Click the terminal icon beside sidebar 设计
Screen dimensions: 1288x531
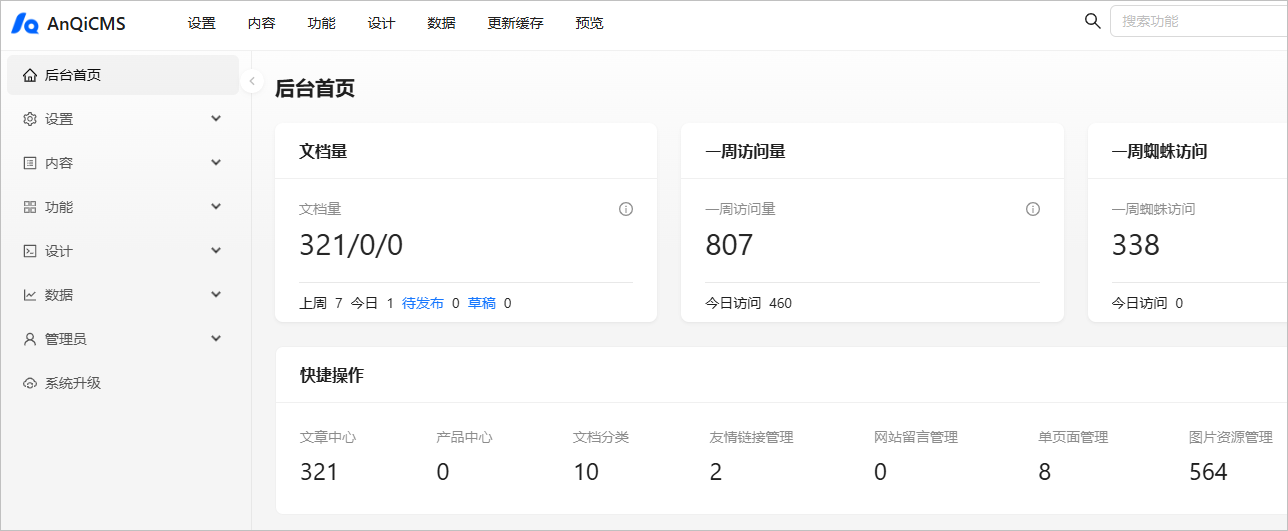[30, 251]
